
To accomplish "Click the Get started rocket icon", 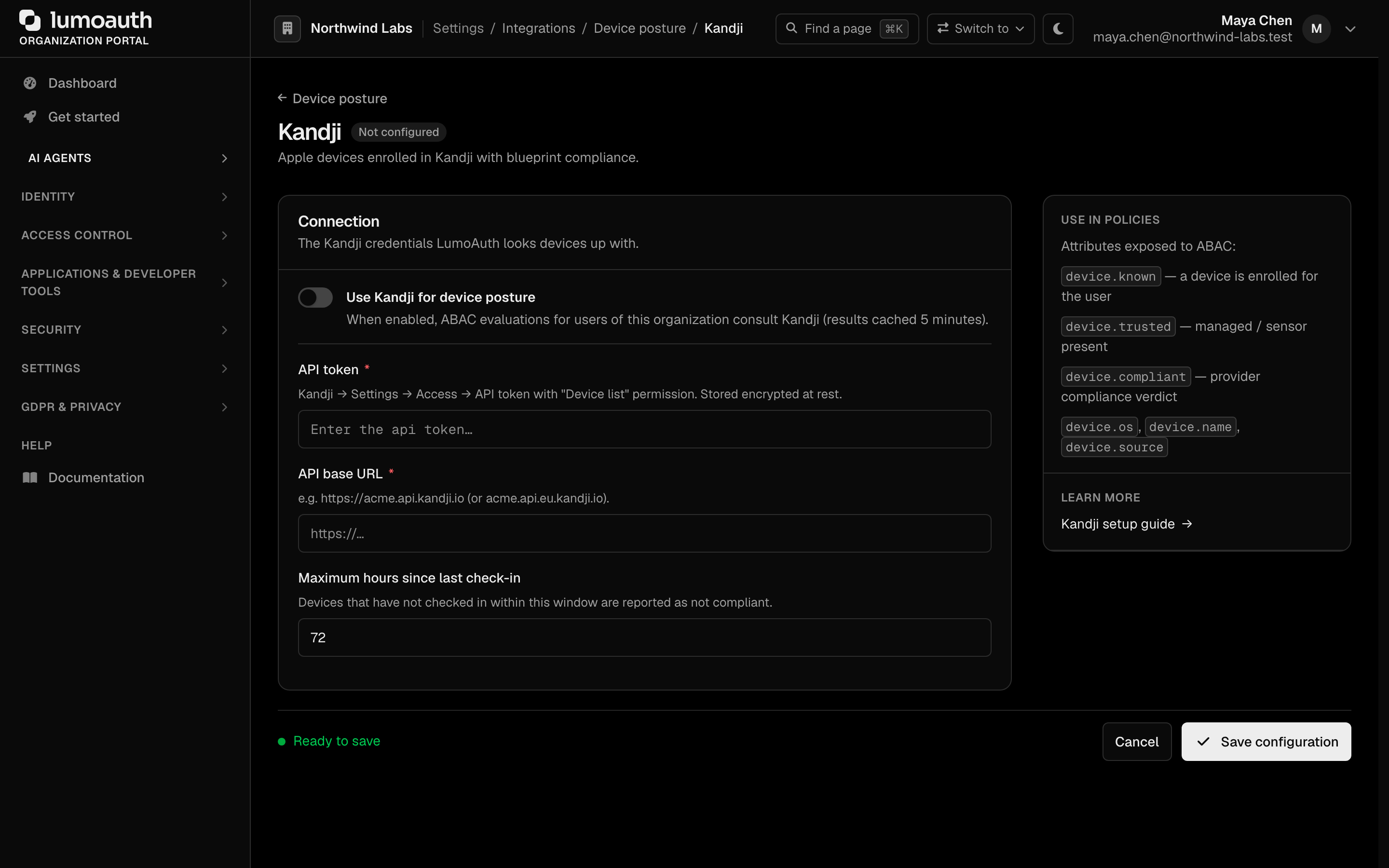I will pyautogui.click(x=30, y=117).
